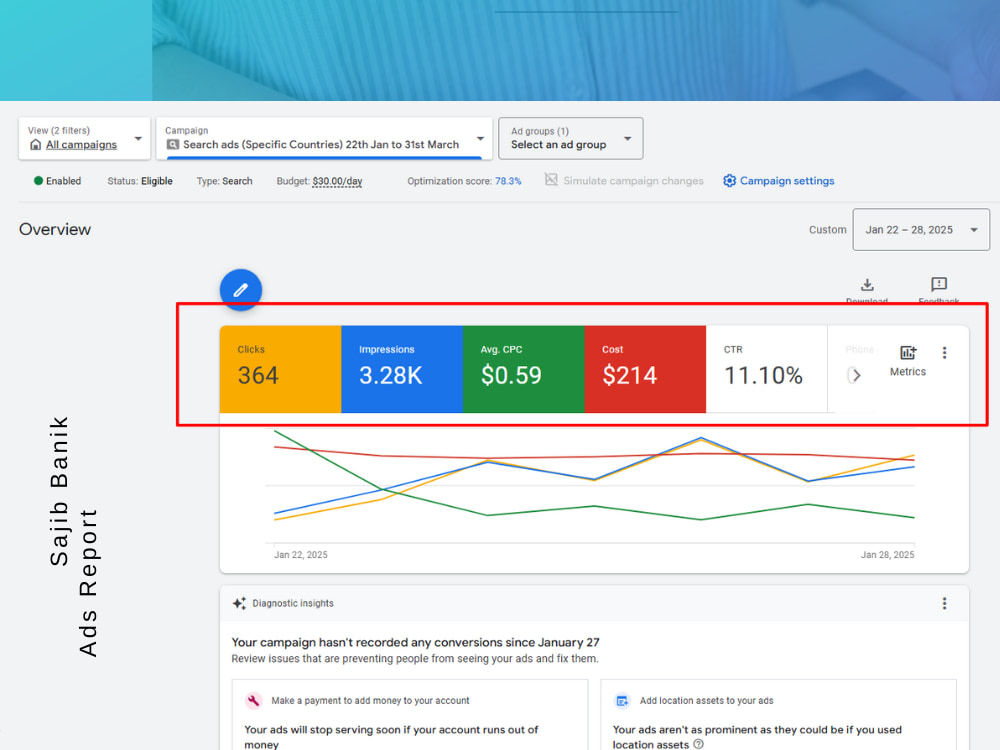Click the Jan 22, 2025 axis label
This screenshot has width=1000, height=750.
click(x=300, y=555)
